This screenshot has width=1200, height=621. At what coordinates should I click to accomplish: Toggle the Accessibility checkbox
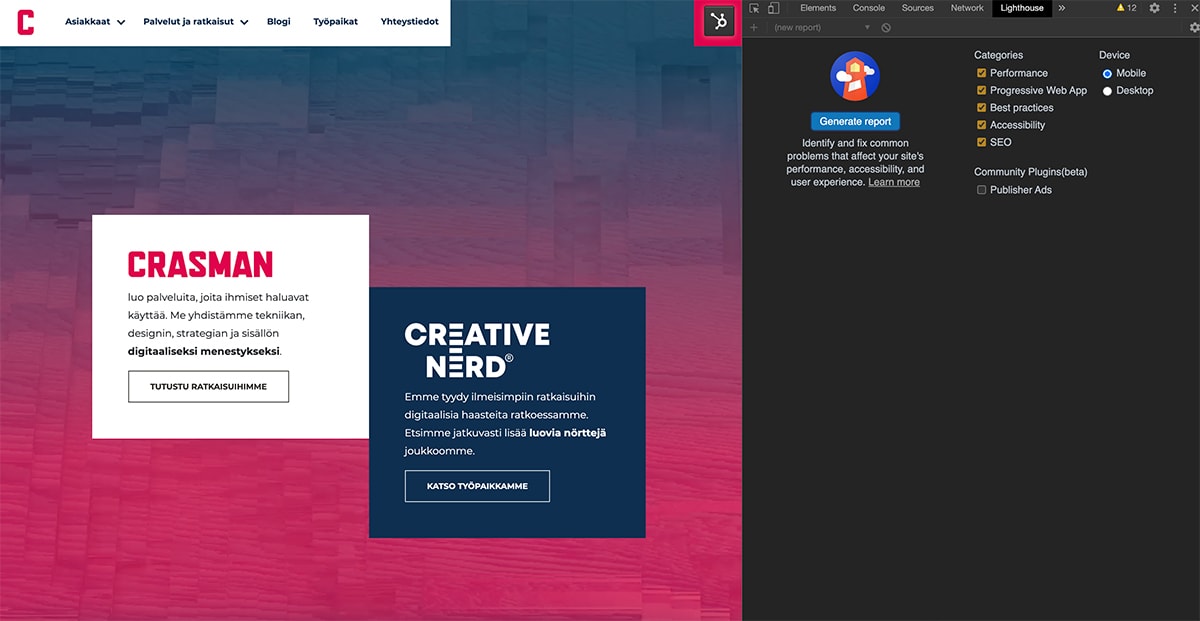982,125
